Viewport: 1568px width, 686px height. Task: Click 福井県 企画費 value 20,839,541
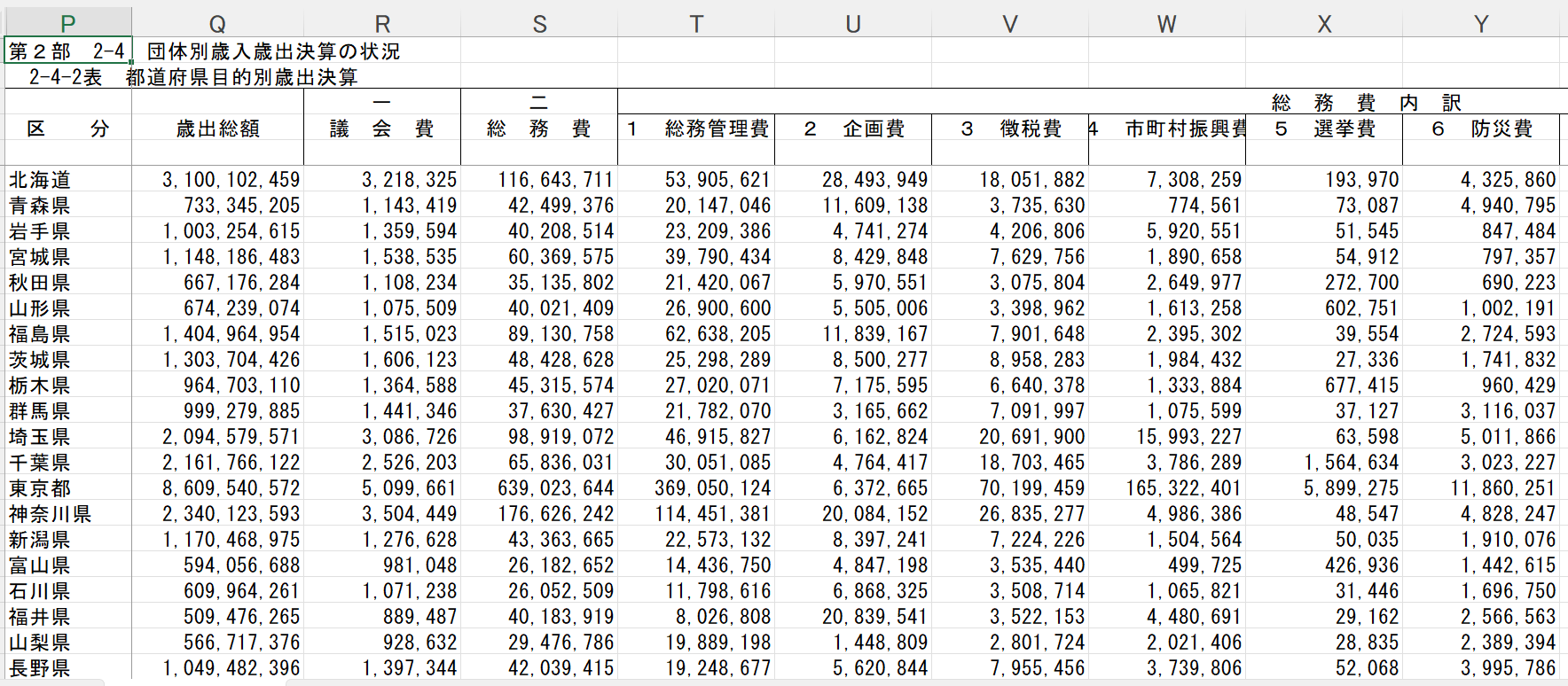[853, 617]
